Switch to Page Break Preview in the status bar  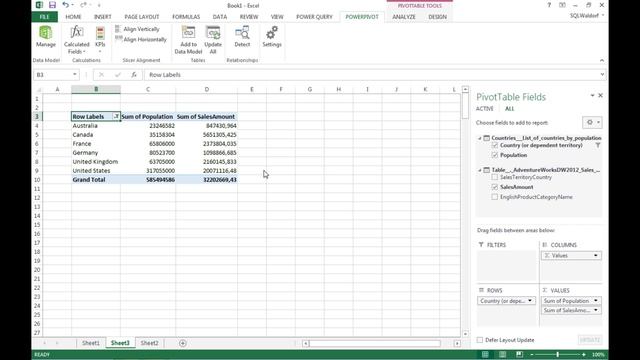click(519, 354)
